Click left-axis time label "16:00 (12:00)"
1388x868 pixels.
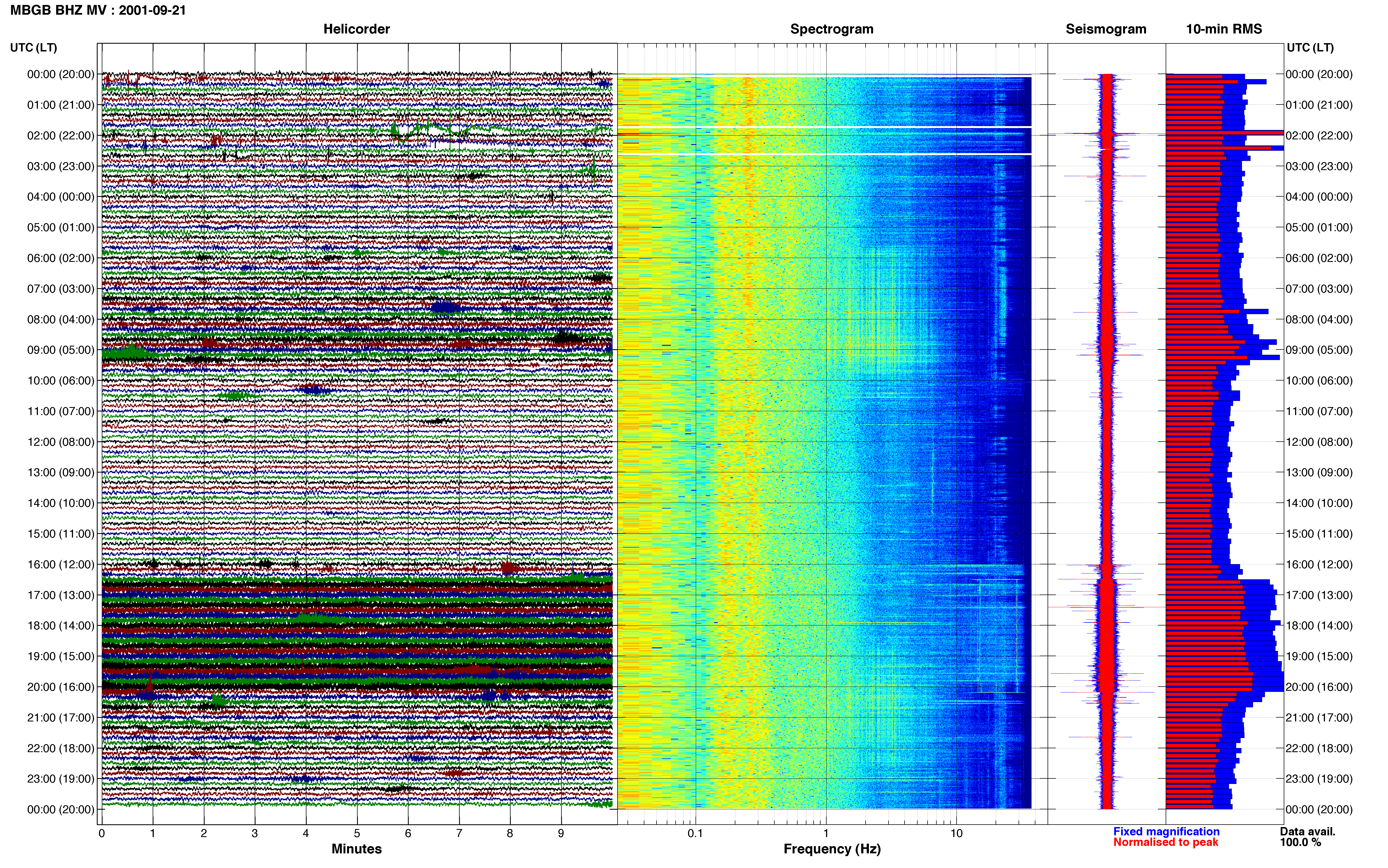[x=61, y=564]
